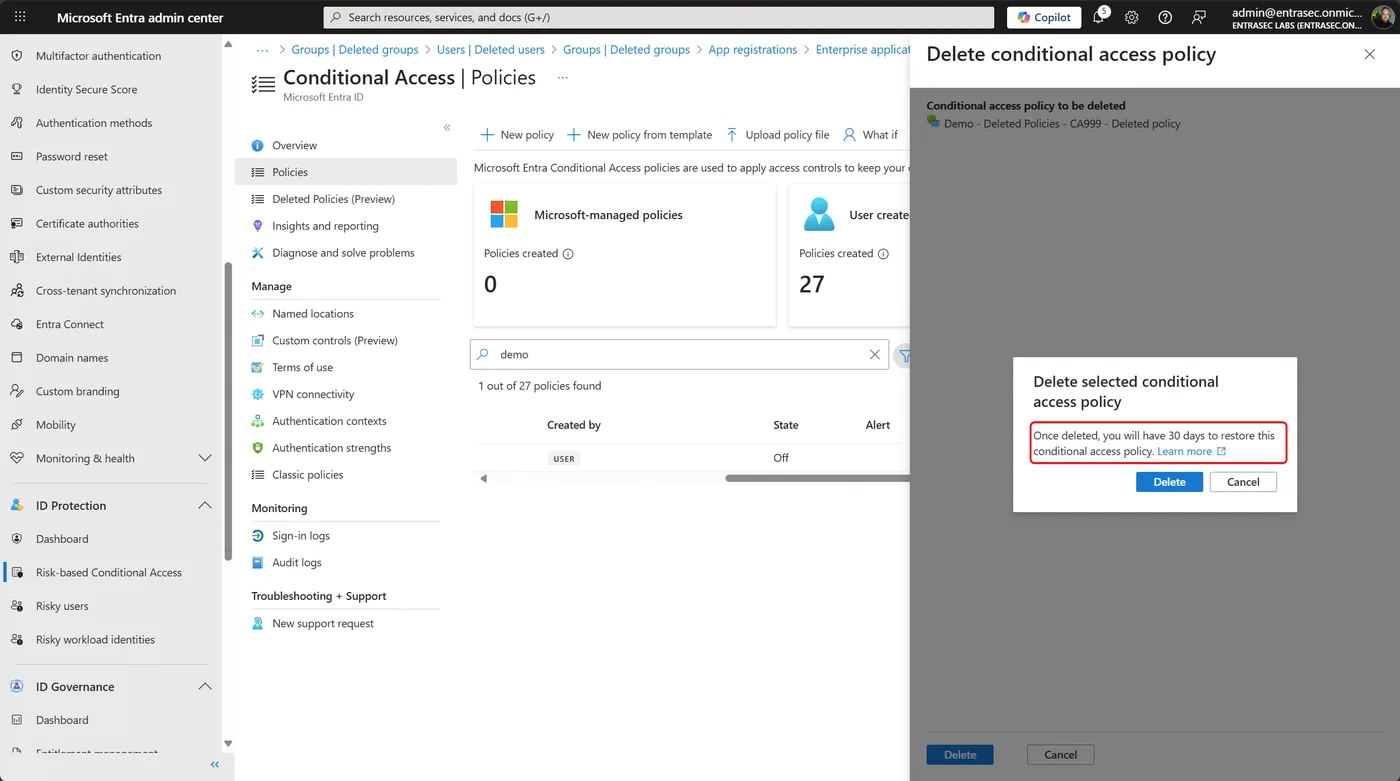Open App registrations breadcrumb link
This screenshot has width=1400, height=781.
753,49
